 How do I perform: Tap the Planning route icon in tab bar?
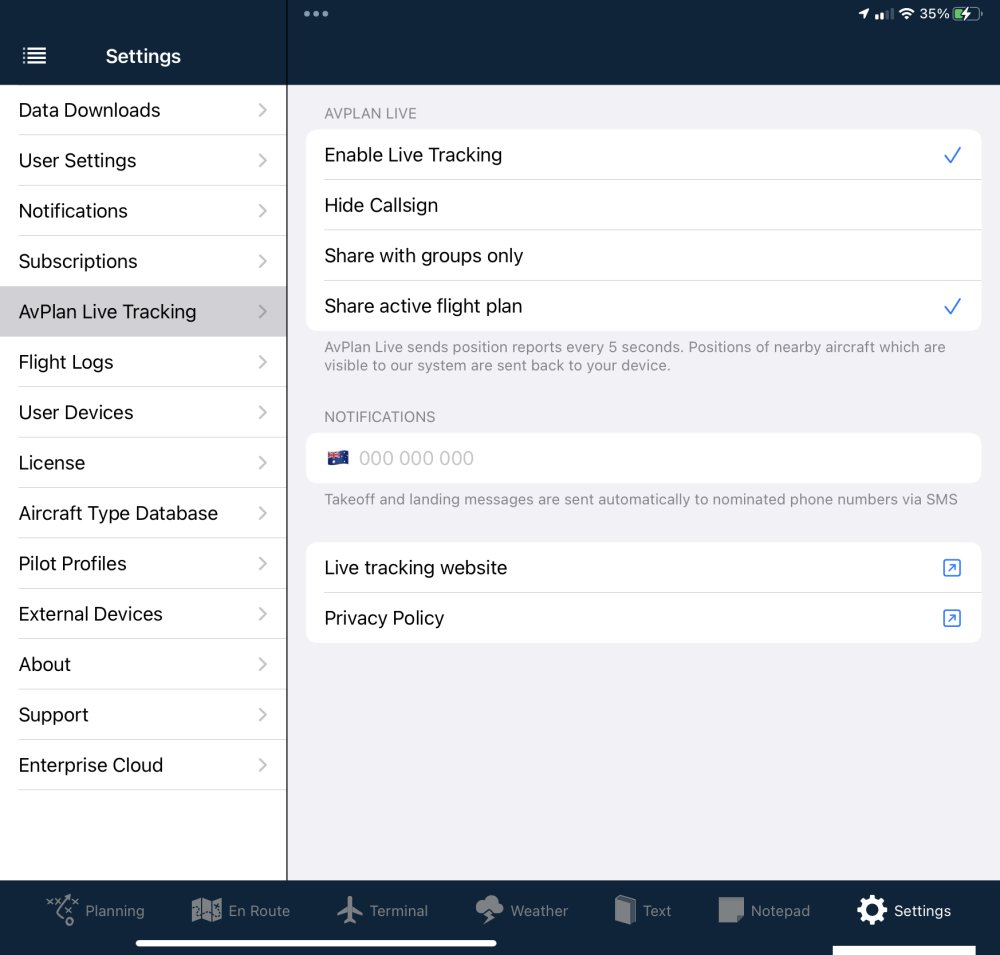62,910
